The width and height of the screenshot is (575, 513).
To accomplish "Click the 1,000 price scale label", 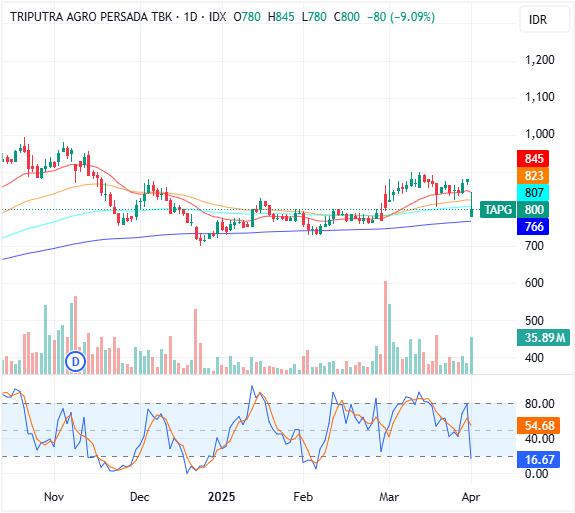I will (540, 134).
